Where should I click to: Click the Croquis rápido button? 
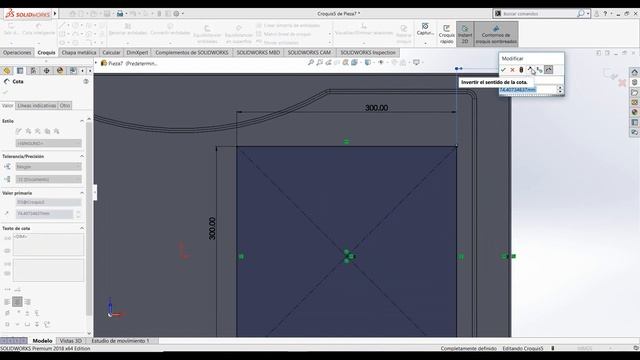click(x=447, y=33)
